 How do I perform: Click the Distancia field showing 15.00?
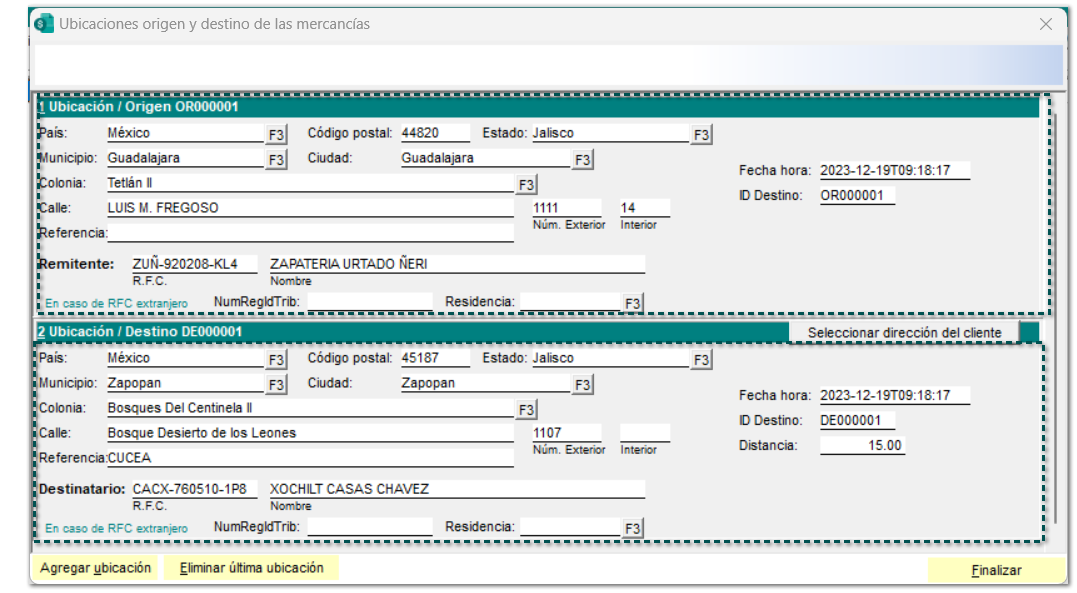point(862,445)
